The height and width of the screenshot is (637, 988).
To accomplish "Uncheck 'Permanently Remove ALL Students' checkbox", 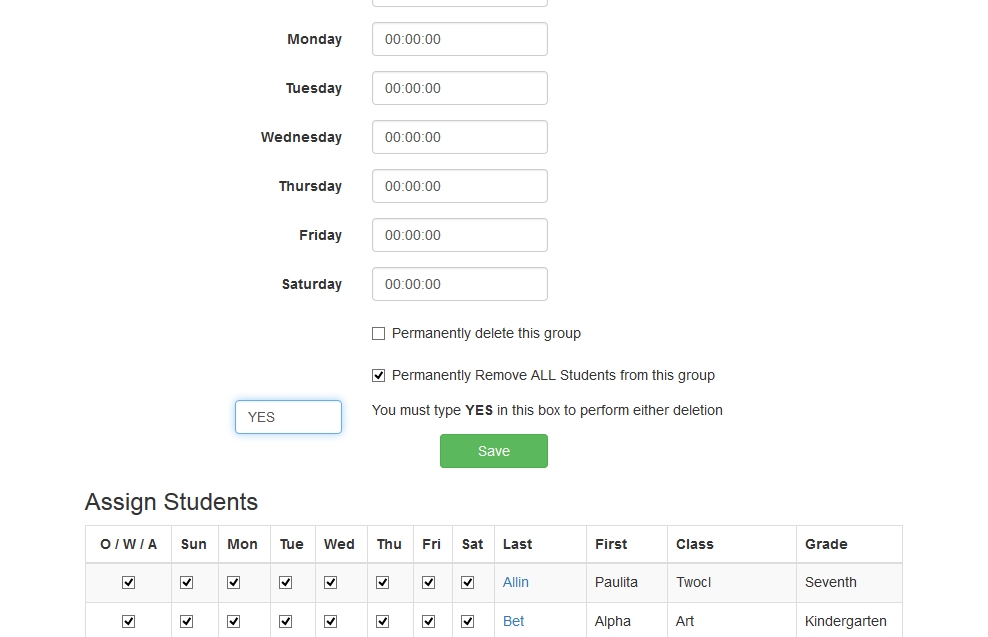I will pos(378,376).
